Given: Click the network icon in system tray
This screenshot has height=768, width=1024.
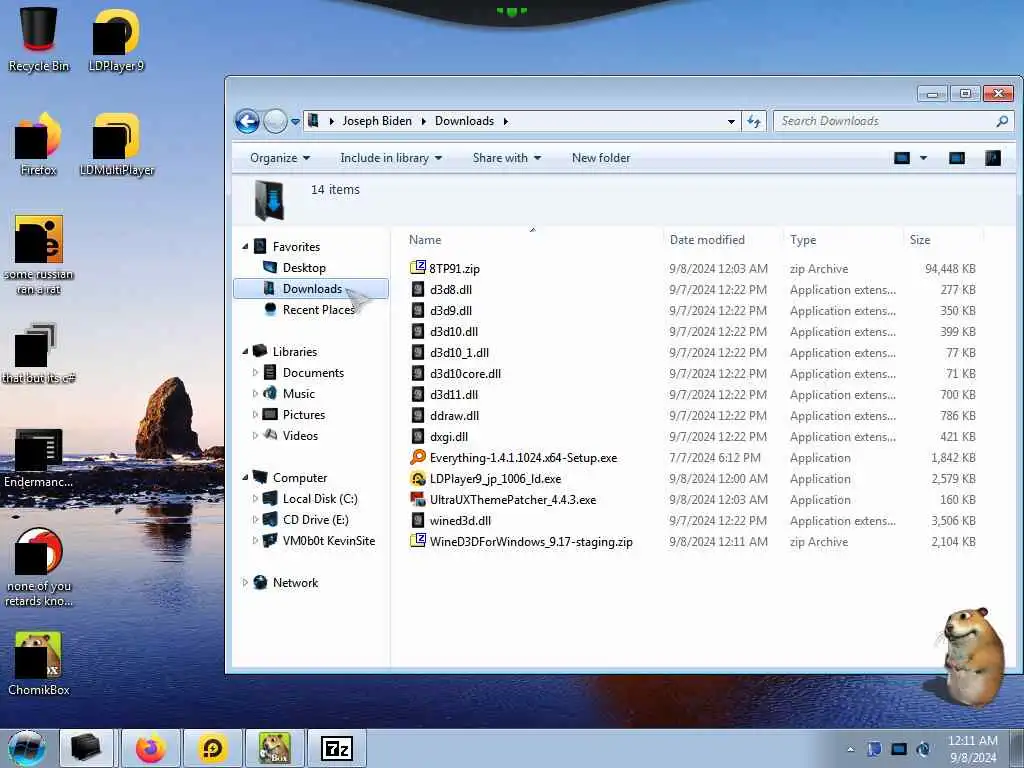Looking at the screenshot, I should point(899,750).
